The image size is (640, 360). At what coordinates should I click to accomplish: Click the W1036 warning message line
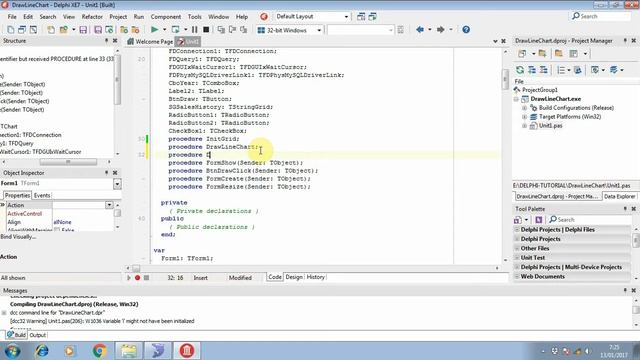point(102,321)
